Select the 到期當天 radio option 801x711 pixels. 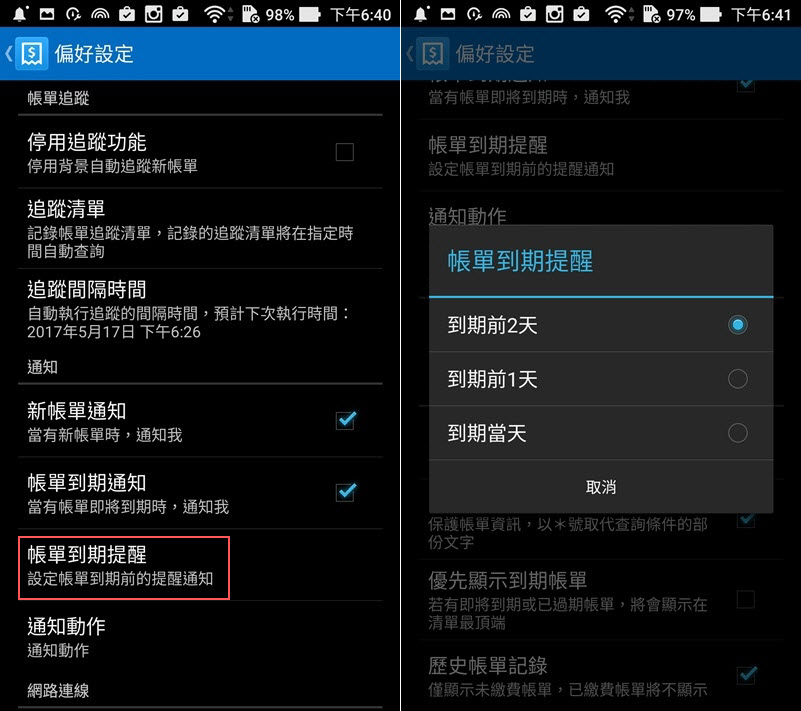tap(601, 433)
